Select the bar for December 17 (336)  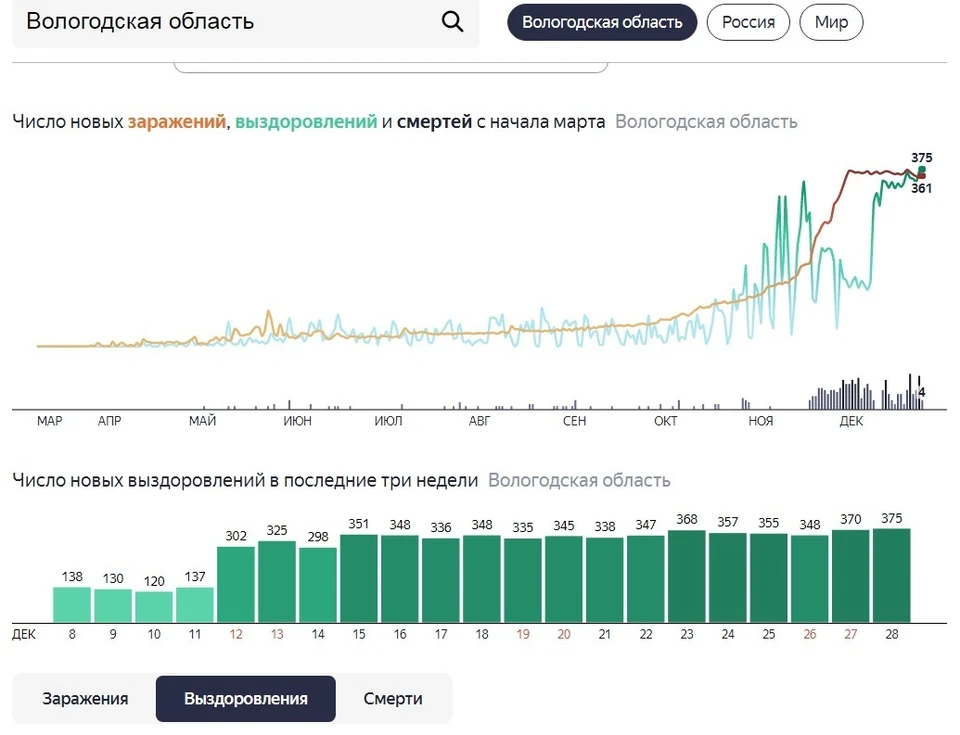coord(441,581)
